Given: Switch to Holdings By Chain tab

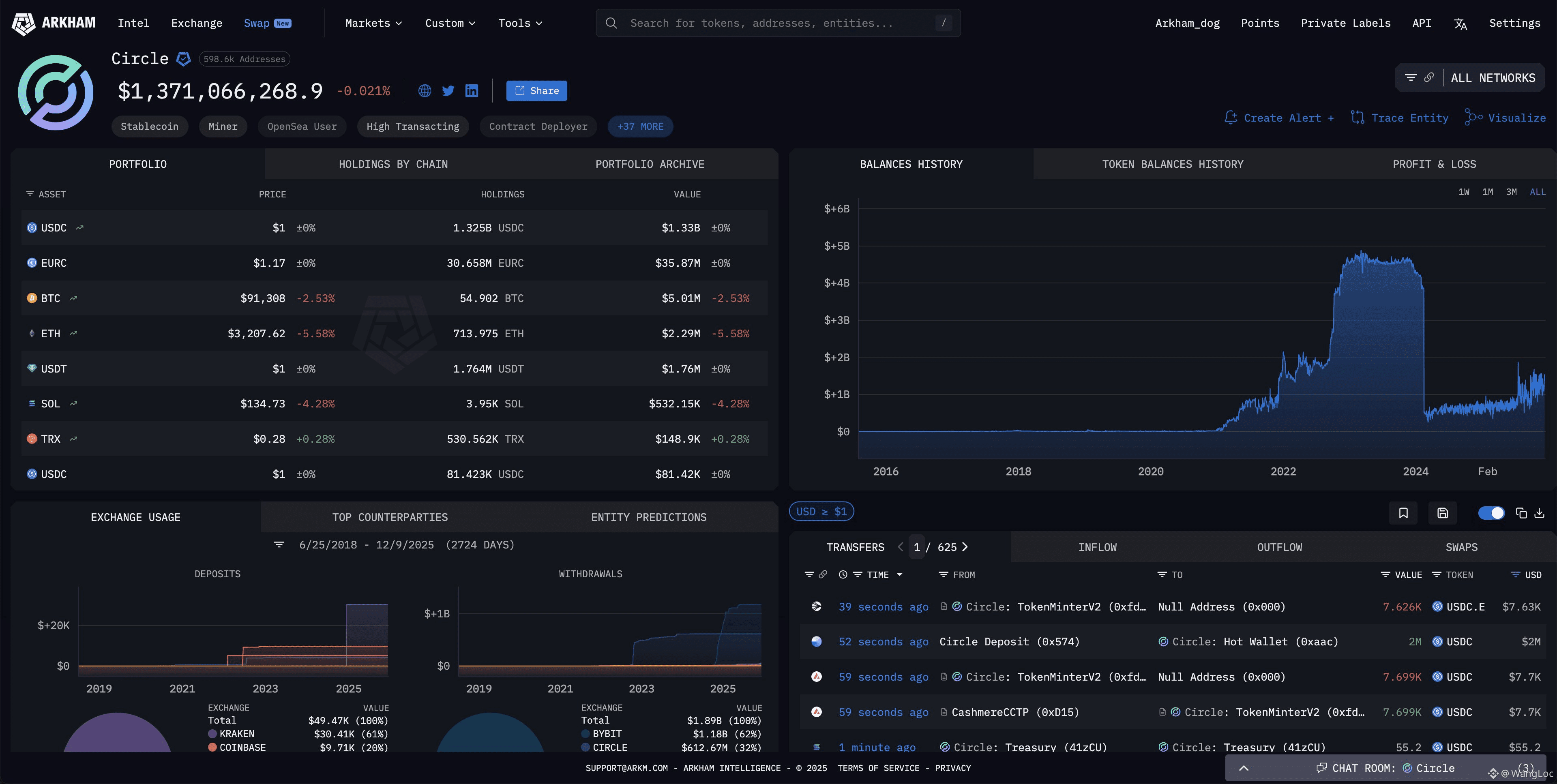Looking at the screenshot, I should 393,164.
